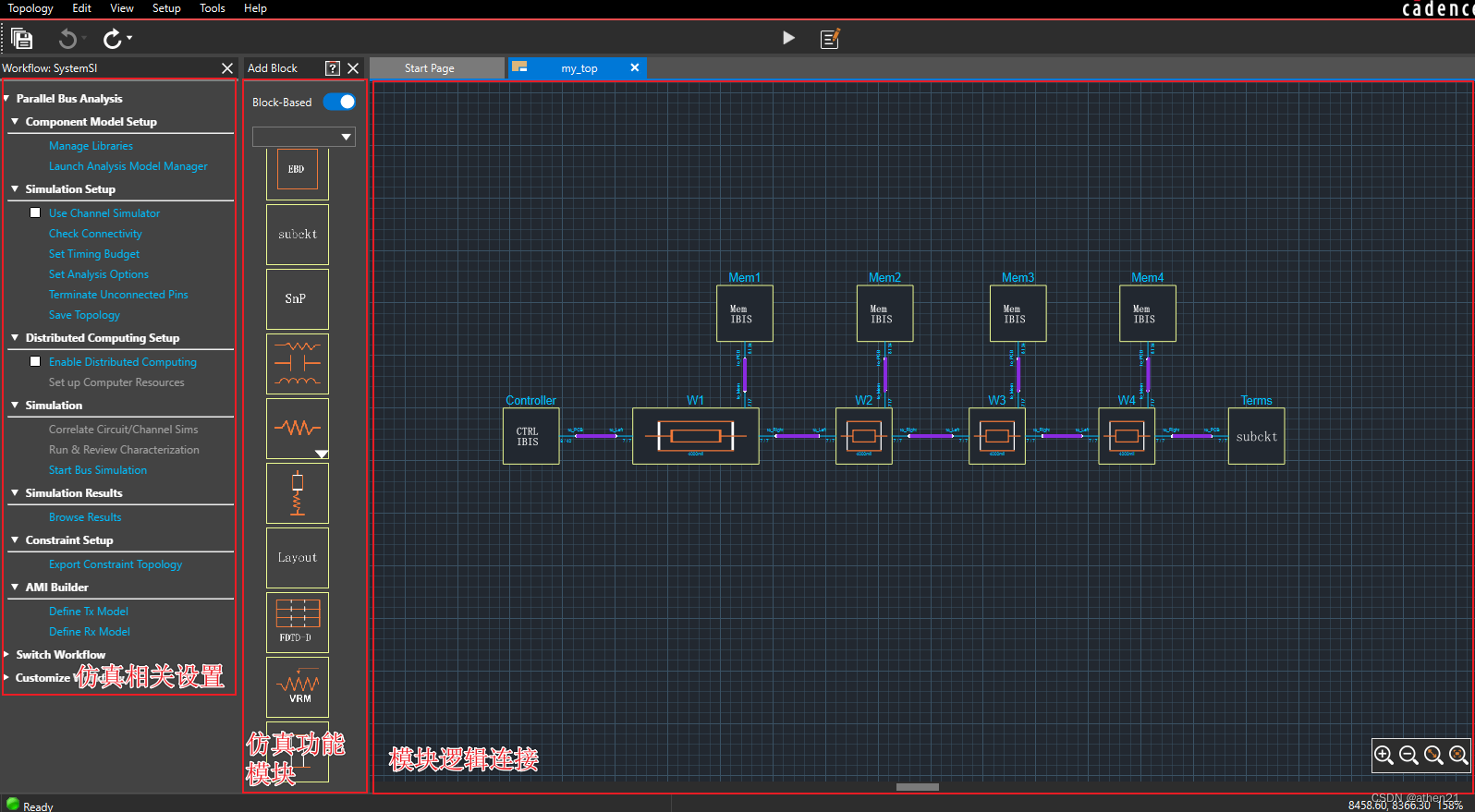Collapse the Parallel Bus Analysis section
The width and height of the screenshot is (1475, 812).
click(x=6, y=98)
